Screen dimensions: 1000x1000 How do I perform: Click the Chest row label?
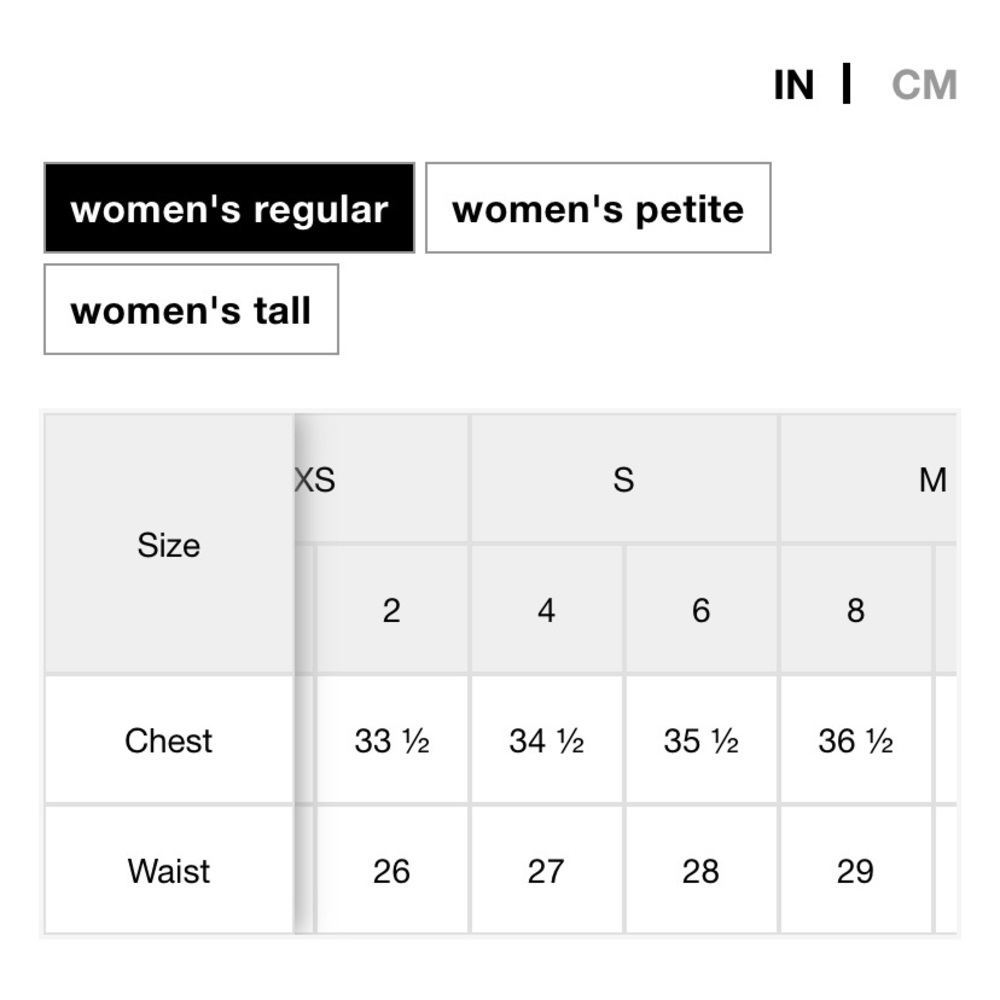pos(169,741)
